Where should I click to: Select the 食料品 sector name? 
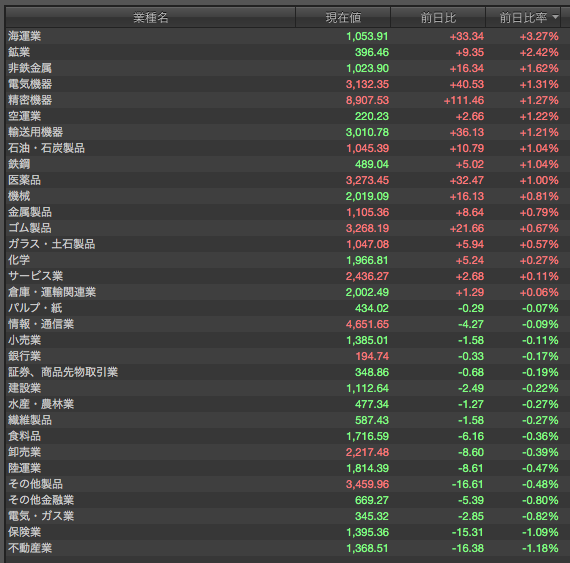tap(25, 436)
